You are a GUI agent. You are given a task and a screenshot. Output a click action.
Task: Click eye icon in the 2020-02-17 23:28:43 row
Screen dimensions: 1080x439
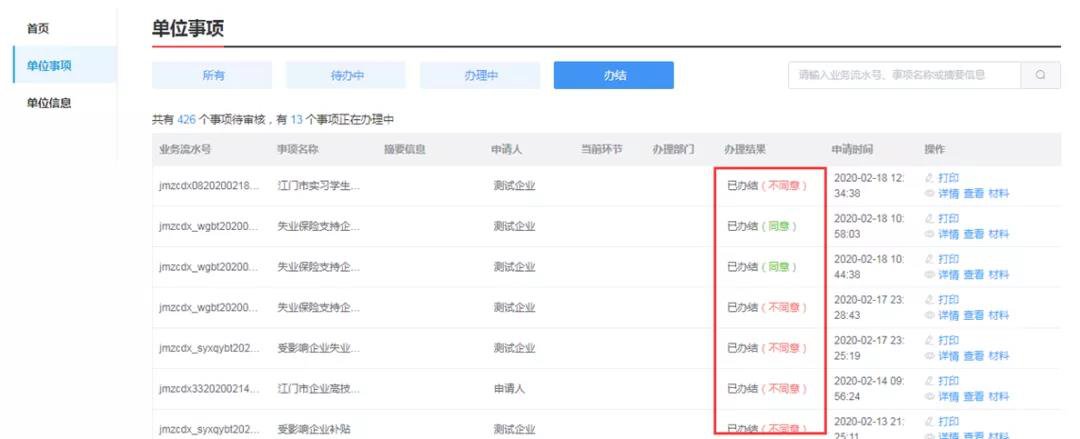[929, 315]
